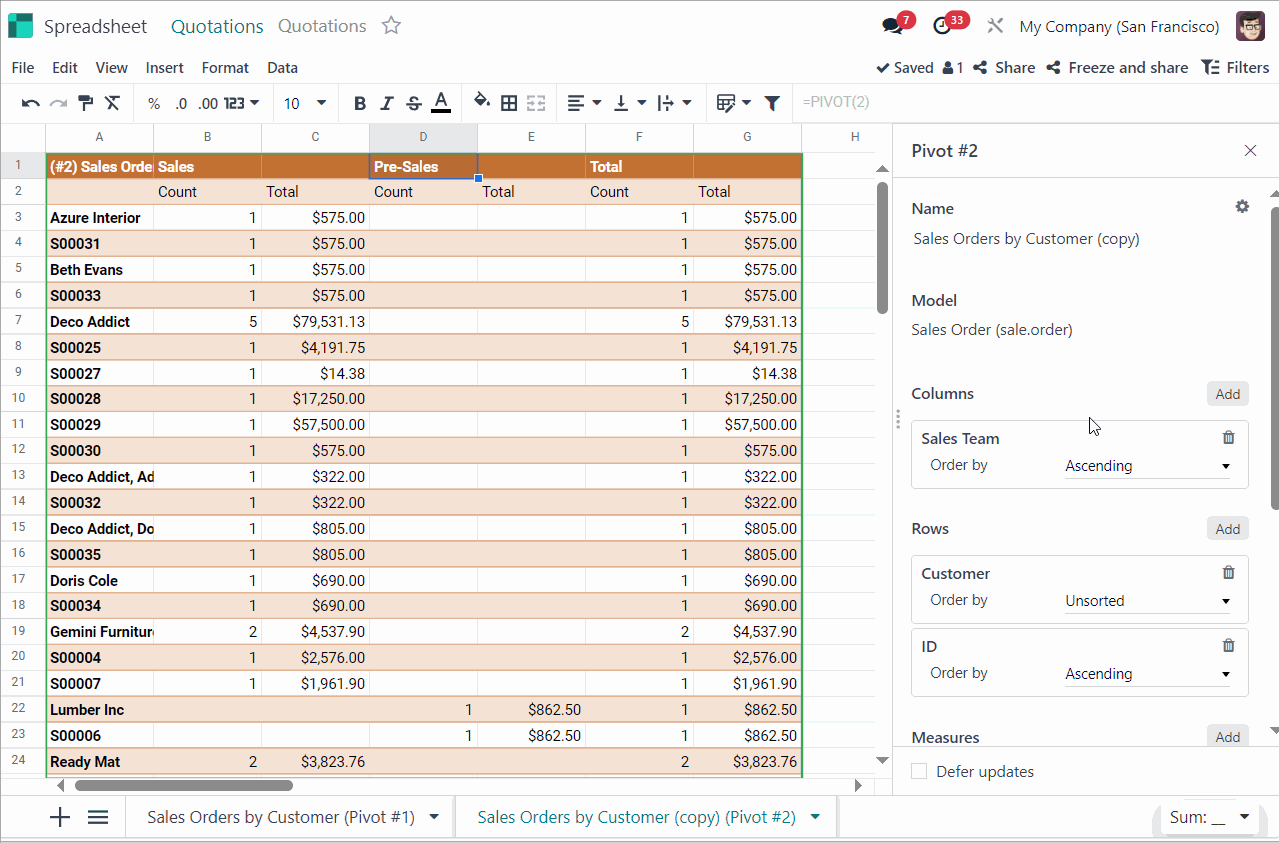Select the Paint Format tool
This screenshot has height=843, width=1279.
[86, 103]
